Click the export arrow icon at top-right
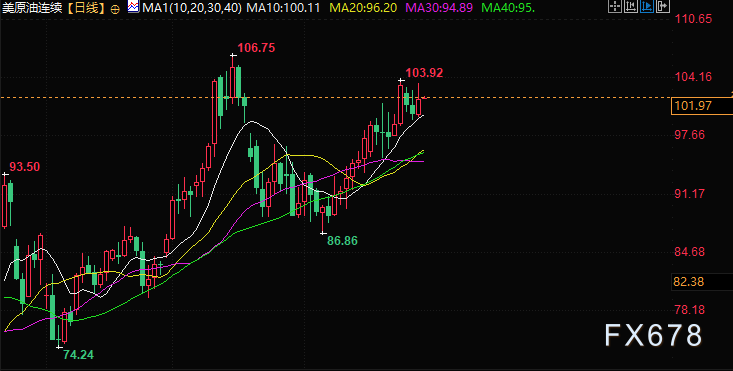Viewport: 733px width, 371px height. click(x=663, y=6)
